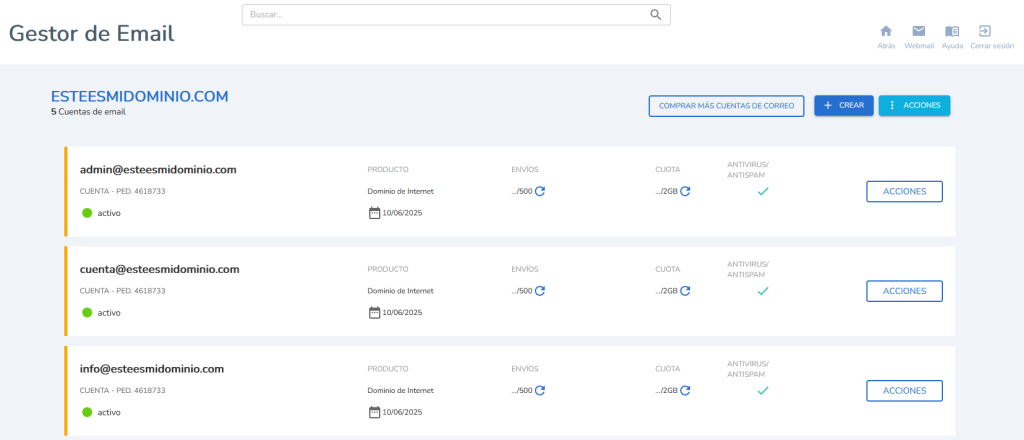Open Webmail via envelope icon
The image size is (1024, 440).
[919, 31]
